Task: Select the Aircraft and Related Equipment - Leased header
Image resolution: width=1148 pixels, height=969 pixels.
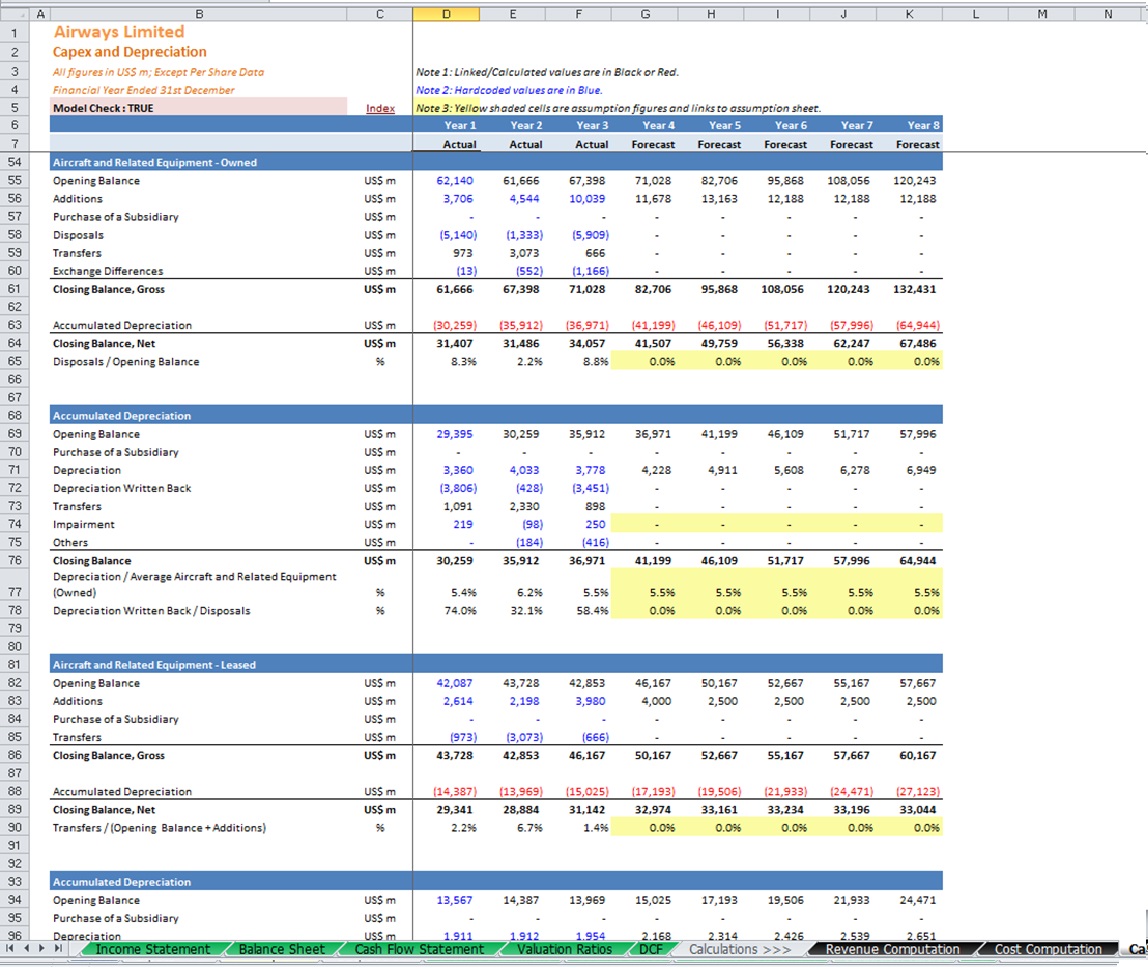Action: (x=154, y=665)
